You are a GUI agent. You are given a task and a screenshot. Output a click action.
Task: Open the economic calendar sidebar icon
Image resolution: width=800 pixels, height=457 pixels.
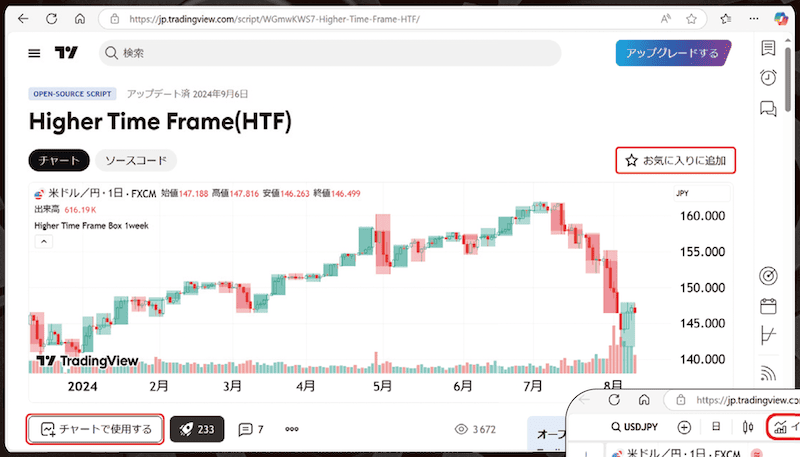click(x=768, y=305)
